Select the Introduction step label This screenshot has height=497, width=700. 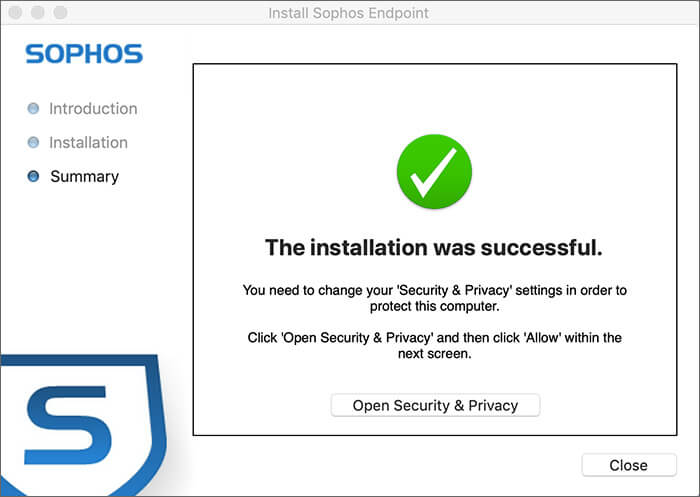coord(93,108)
